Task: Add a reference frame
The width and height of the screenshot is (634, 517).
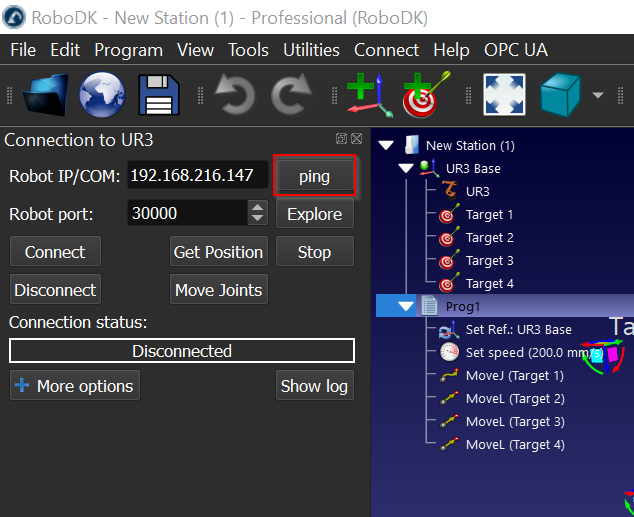Action: coord(369,95)
